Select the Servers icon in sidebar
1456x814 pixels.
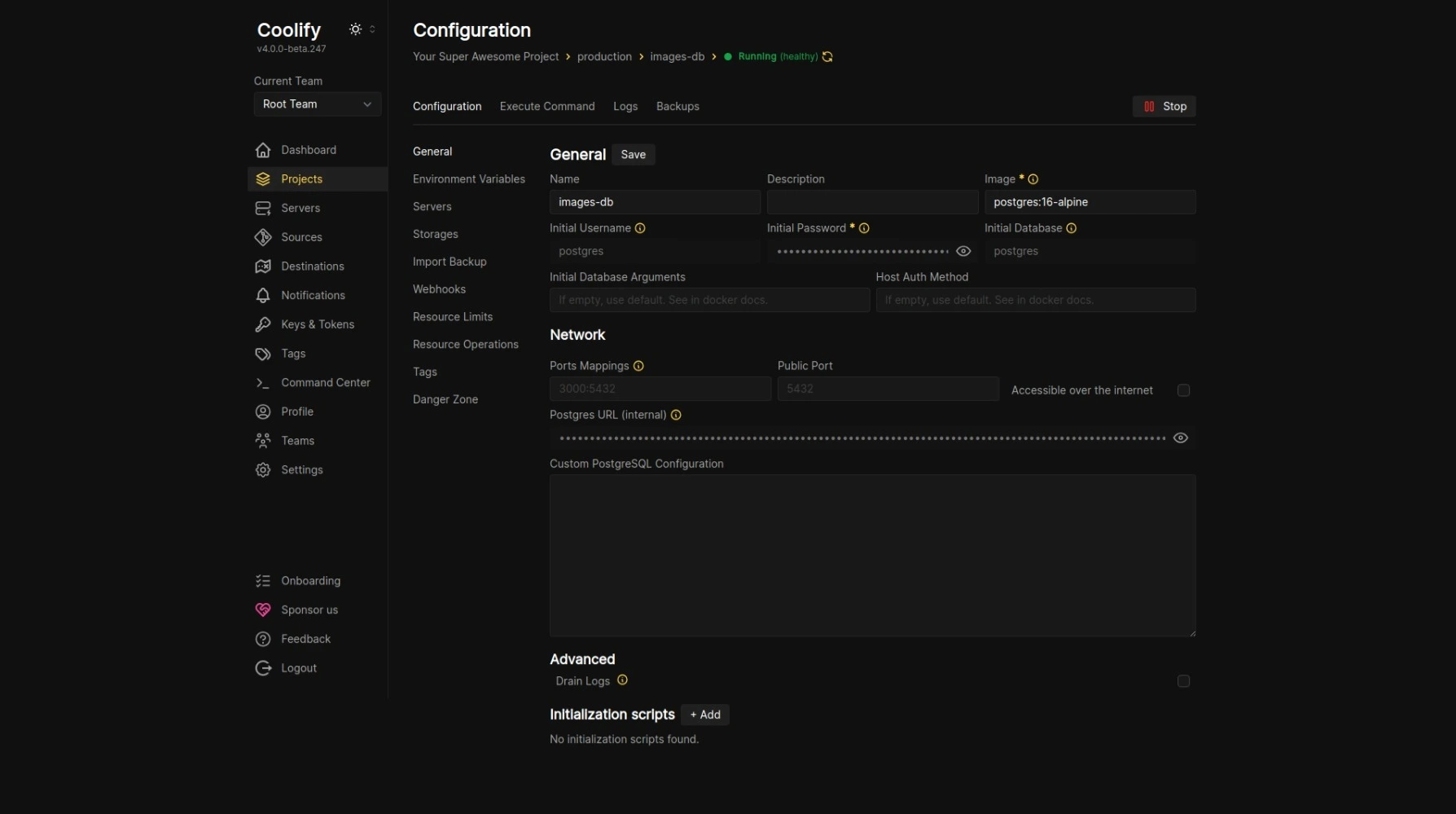coord(262,208)
